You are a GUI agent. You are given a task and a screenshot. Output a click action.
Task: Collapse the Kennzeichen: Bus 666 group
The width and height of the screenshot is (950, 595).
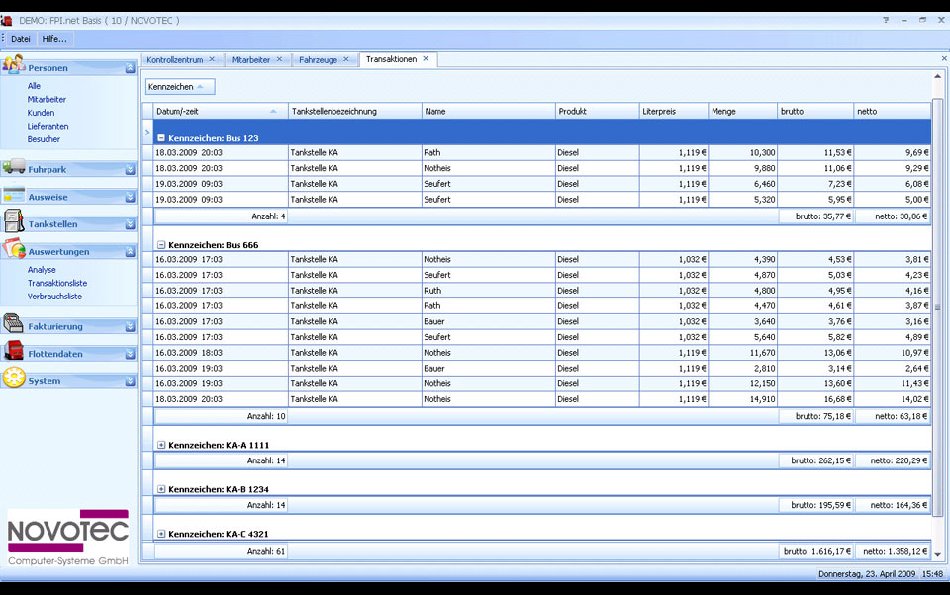click(161, 244)
